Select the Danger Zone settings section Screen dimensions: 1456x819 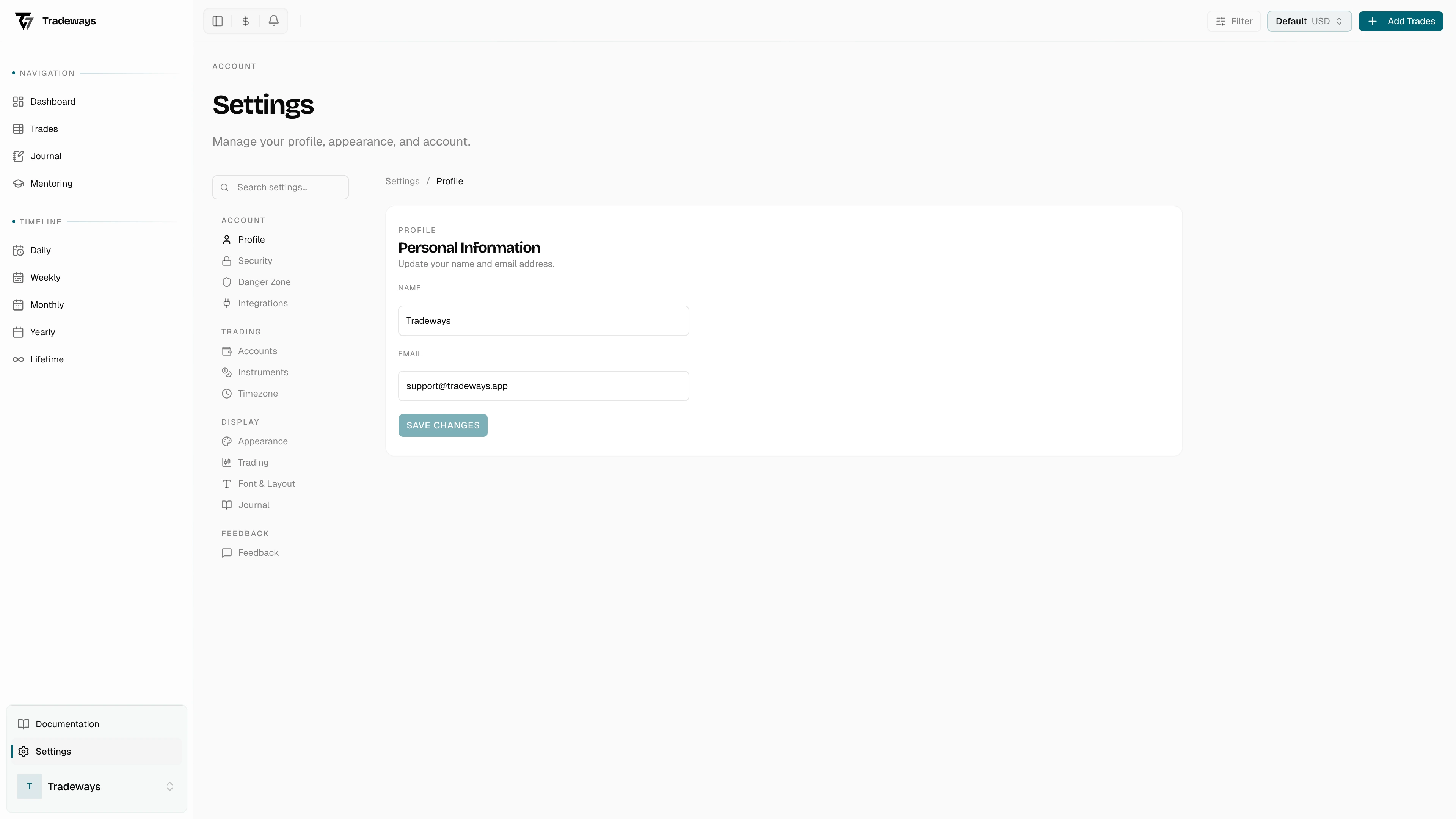point(265,281)
